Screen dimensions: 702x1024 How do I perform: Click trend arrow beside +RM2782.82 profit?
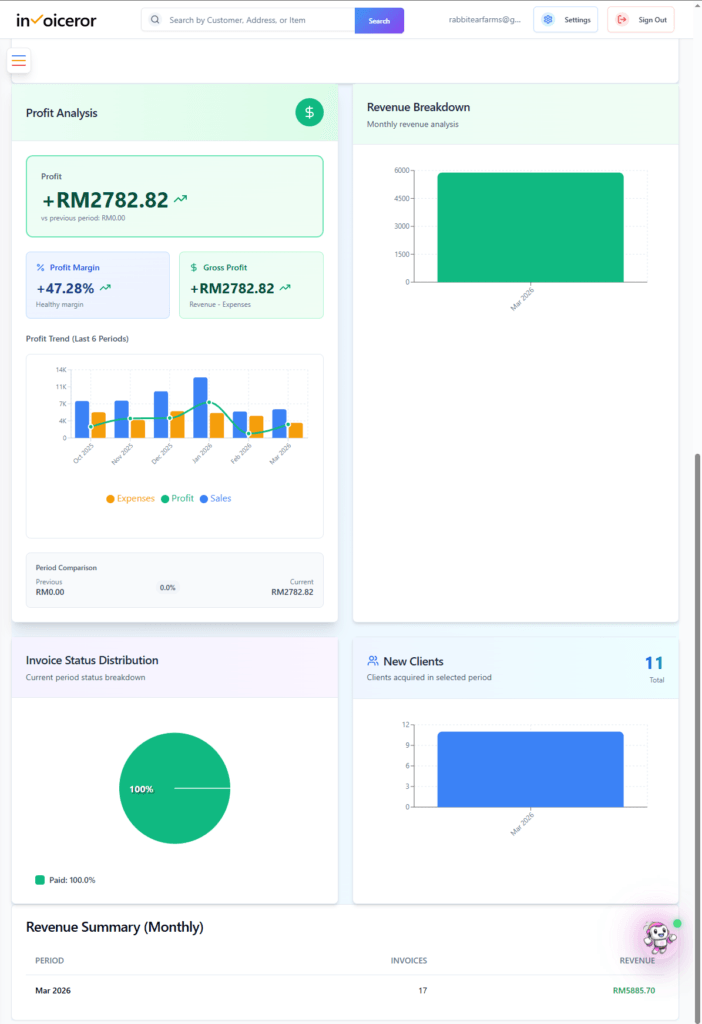point(181,199)
